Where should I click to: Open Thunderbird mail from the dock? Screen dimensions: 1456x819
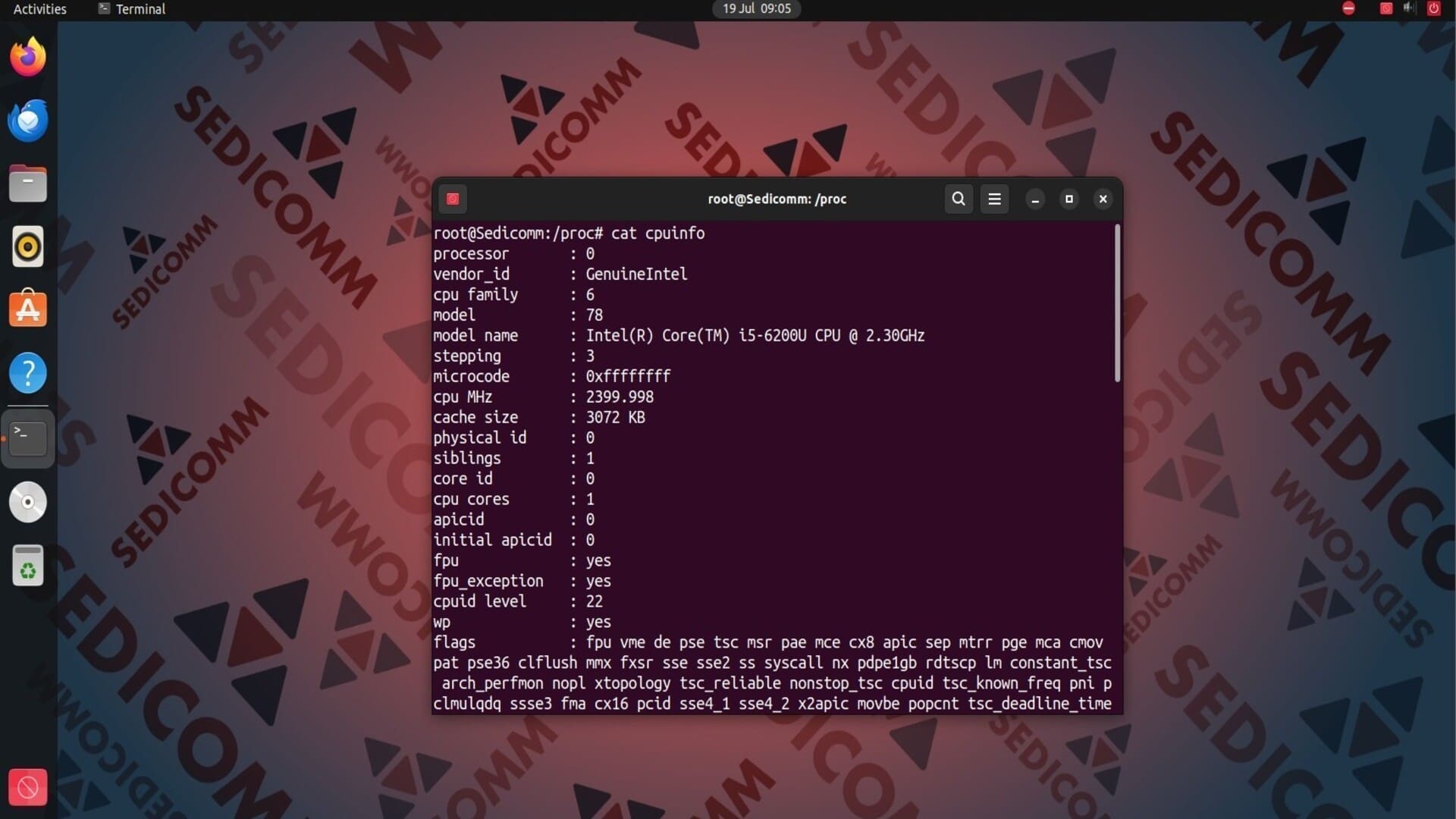pos(28,121)
